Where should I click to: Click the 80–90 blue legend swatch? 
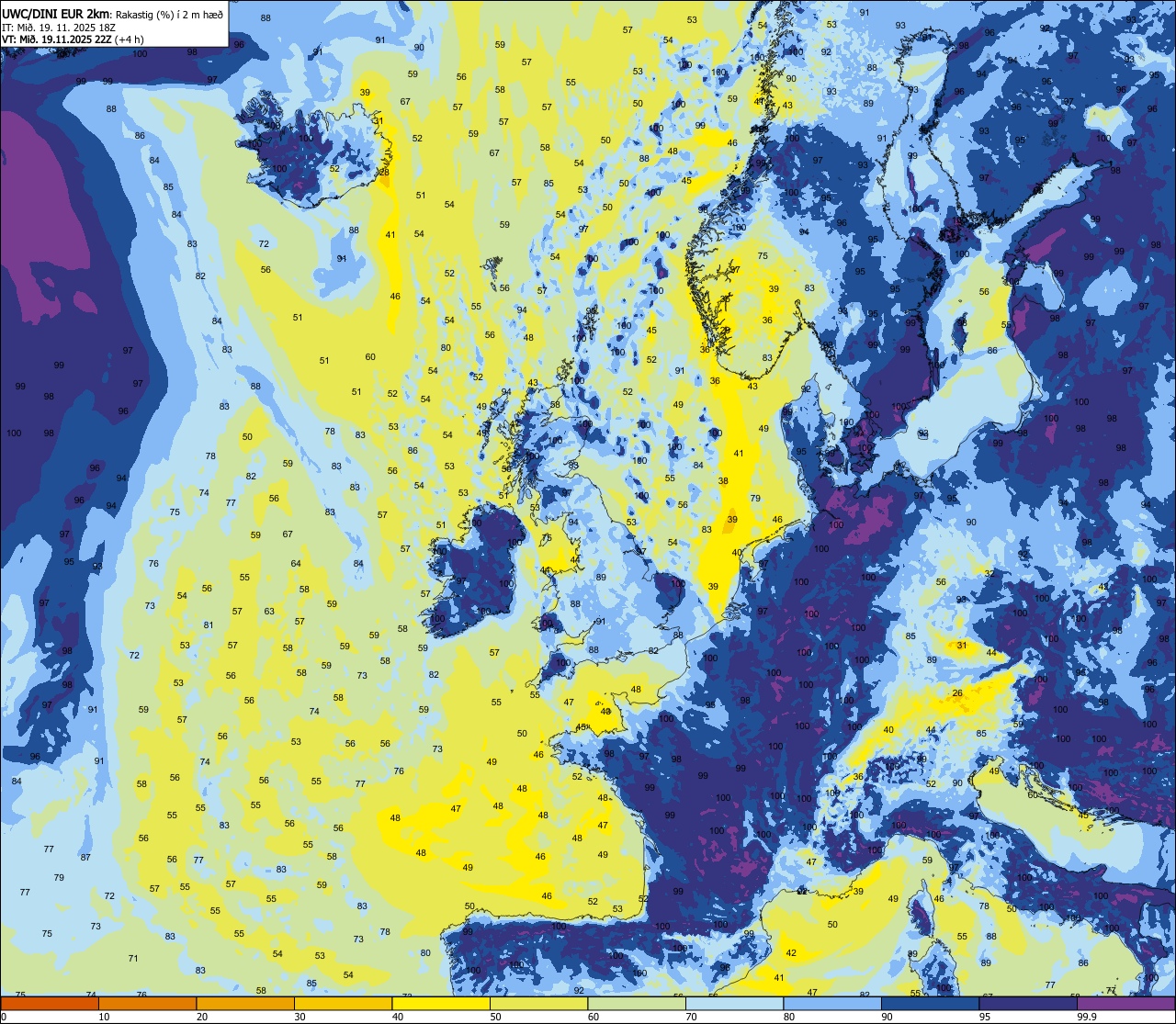point(832,1003)
